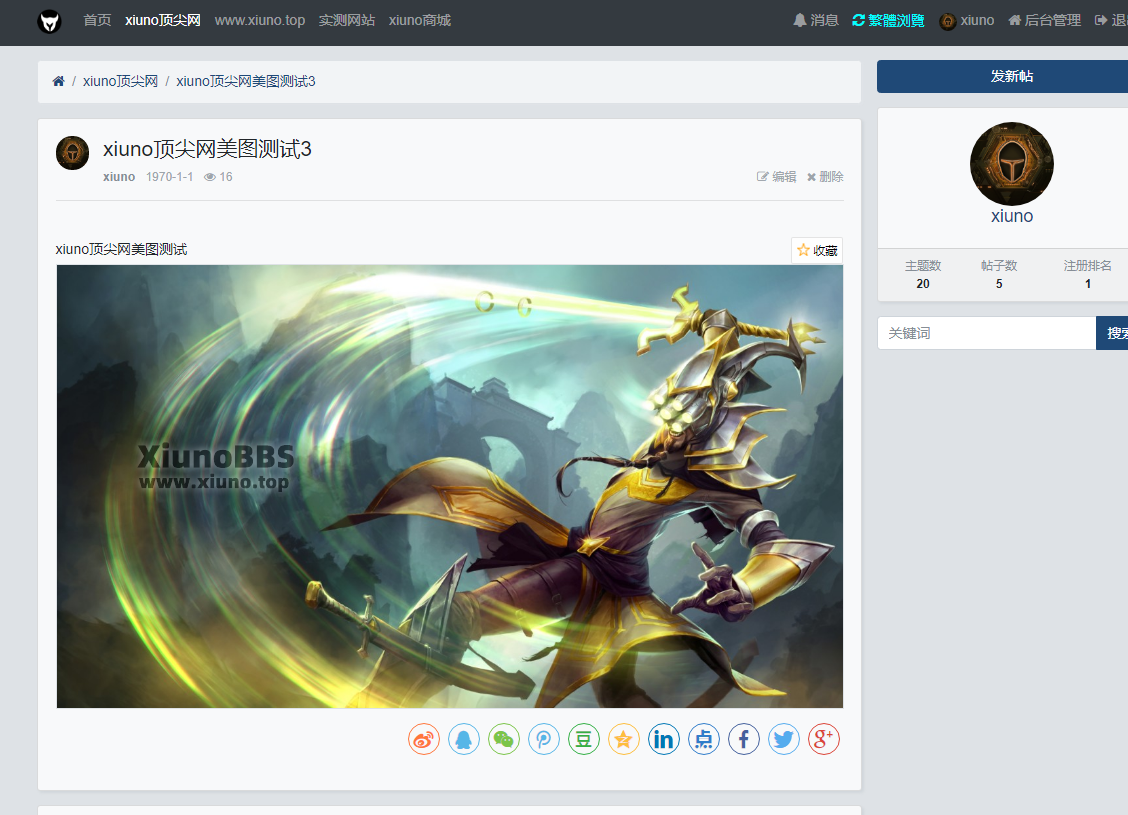Screen dimensions: 1128x815
Task: Click the 编辑 edit post link
Action: point(776,177)
